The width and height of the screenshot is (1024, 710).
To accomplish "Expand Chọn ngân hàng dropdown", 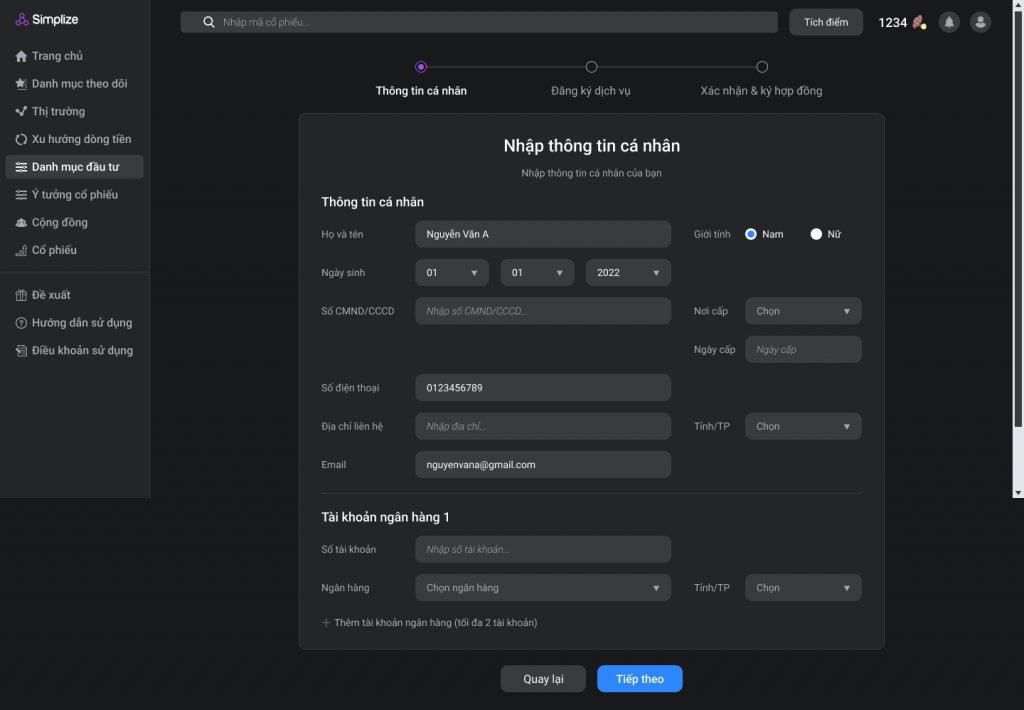I will (x=542, y=588).
